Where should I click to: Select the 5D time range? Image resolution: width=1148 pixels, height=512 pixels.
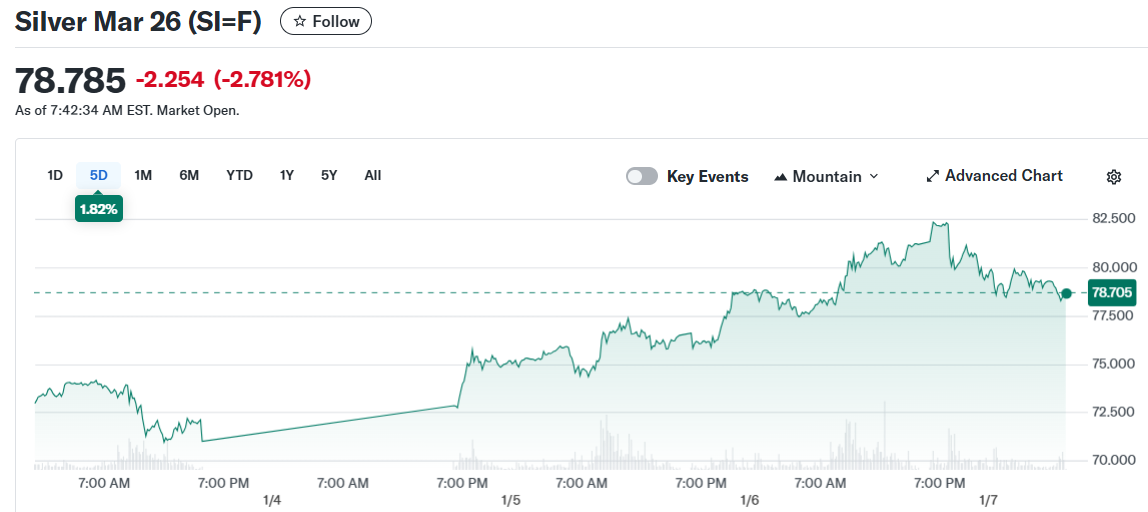point(98,175)
